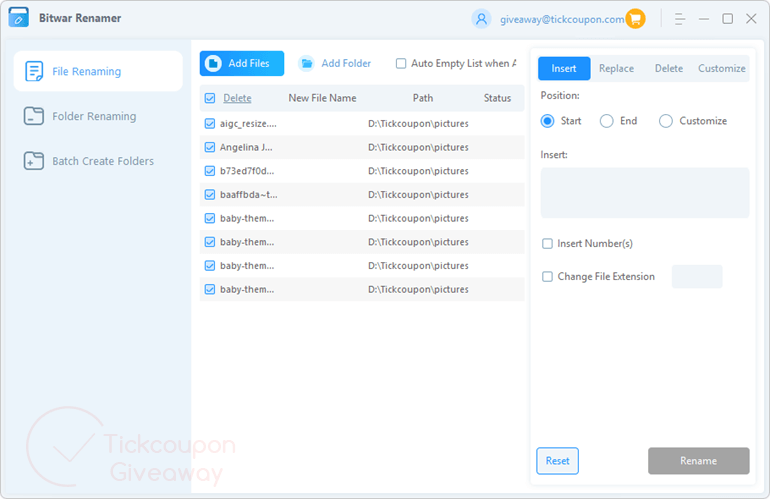Click the Bitwar Renamer app logo
The width and height of the screenshot is (770, 499).
pos(19,17)
